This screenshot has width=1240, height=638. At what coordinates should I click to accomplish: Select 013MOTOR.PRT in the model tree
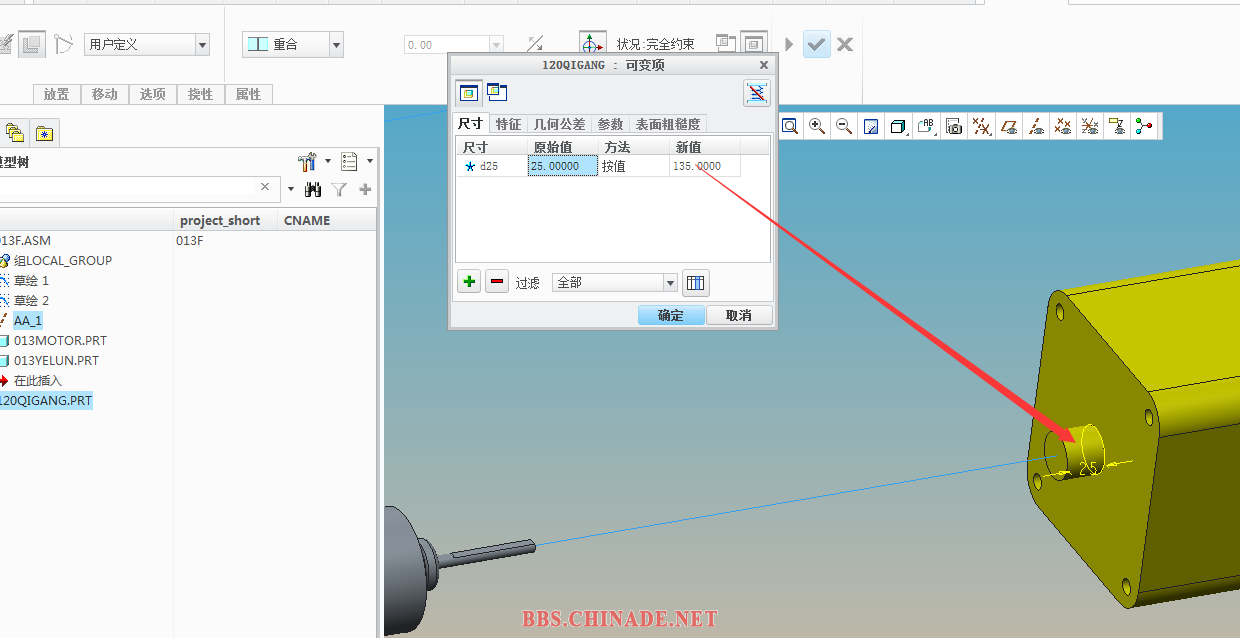point(60,340)
